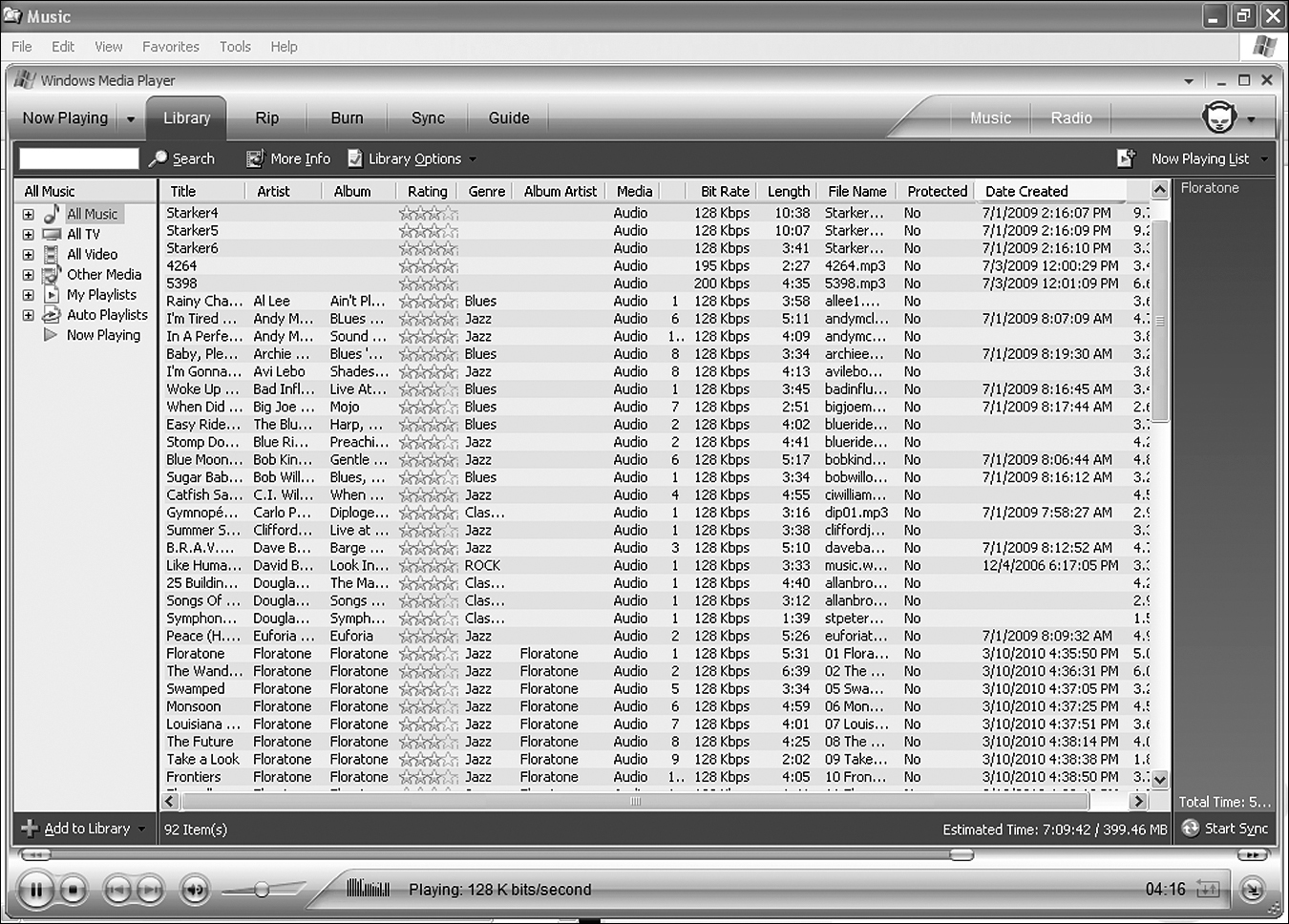This screenshot has width=1289, height=924.
Task: Expand the Other Media tree node
Action: point(28,275)
